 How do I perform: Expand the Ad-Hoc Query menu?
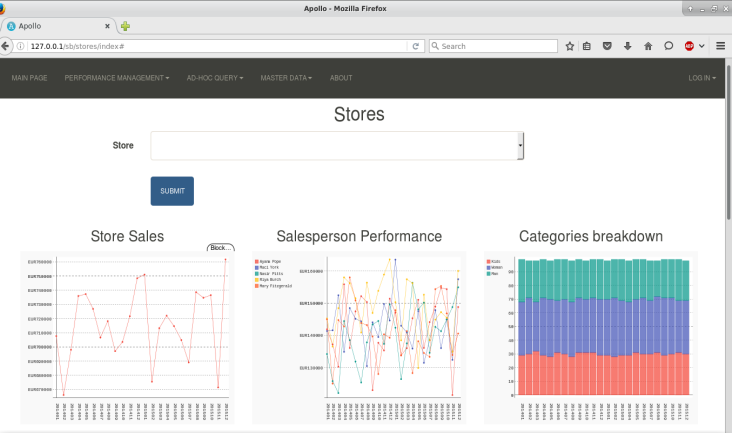[x=215, y=78]
